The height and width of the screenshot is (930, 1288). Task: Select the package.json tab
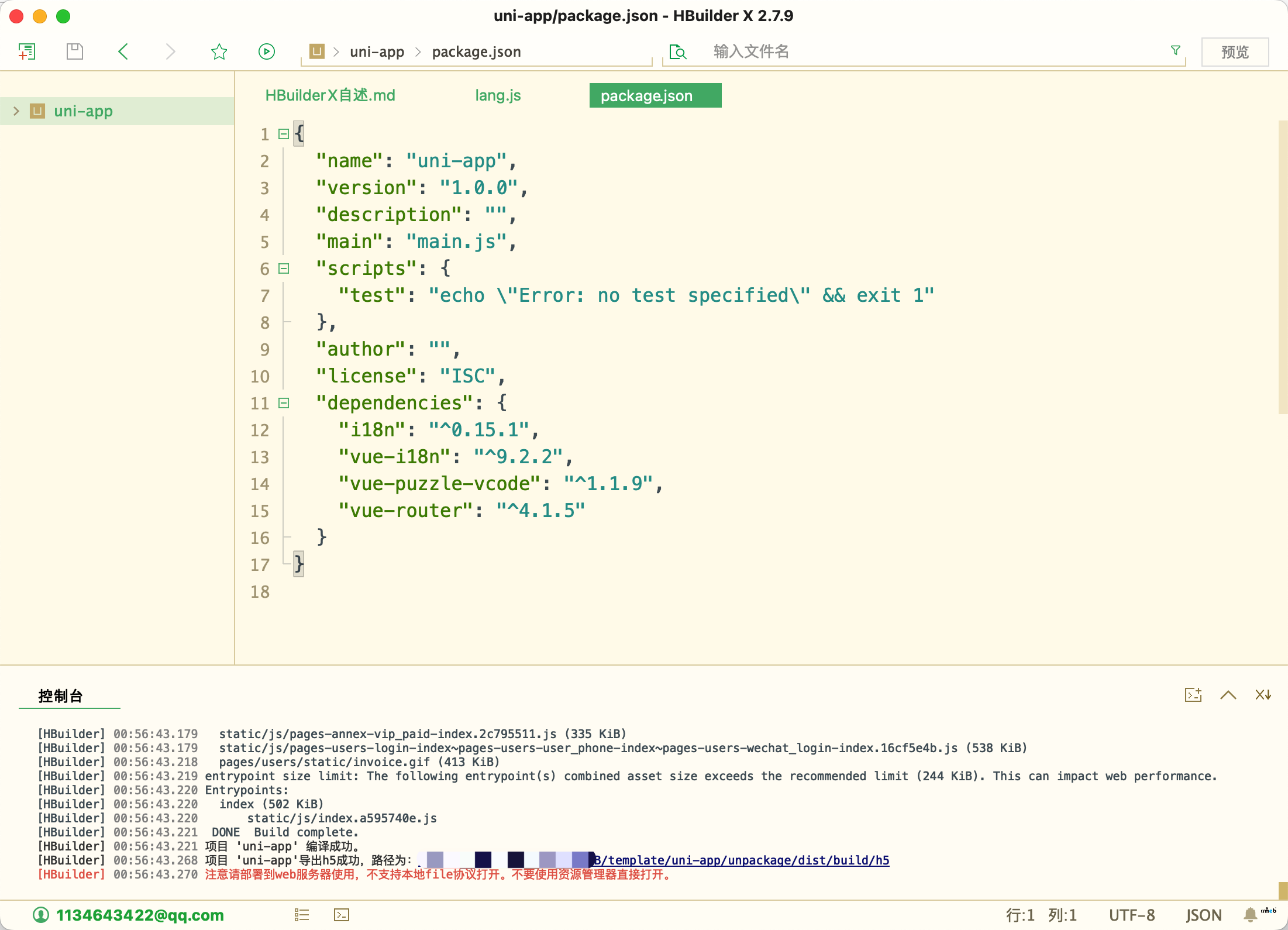pos(655,95)
